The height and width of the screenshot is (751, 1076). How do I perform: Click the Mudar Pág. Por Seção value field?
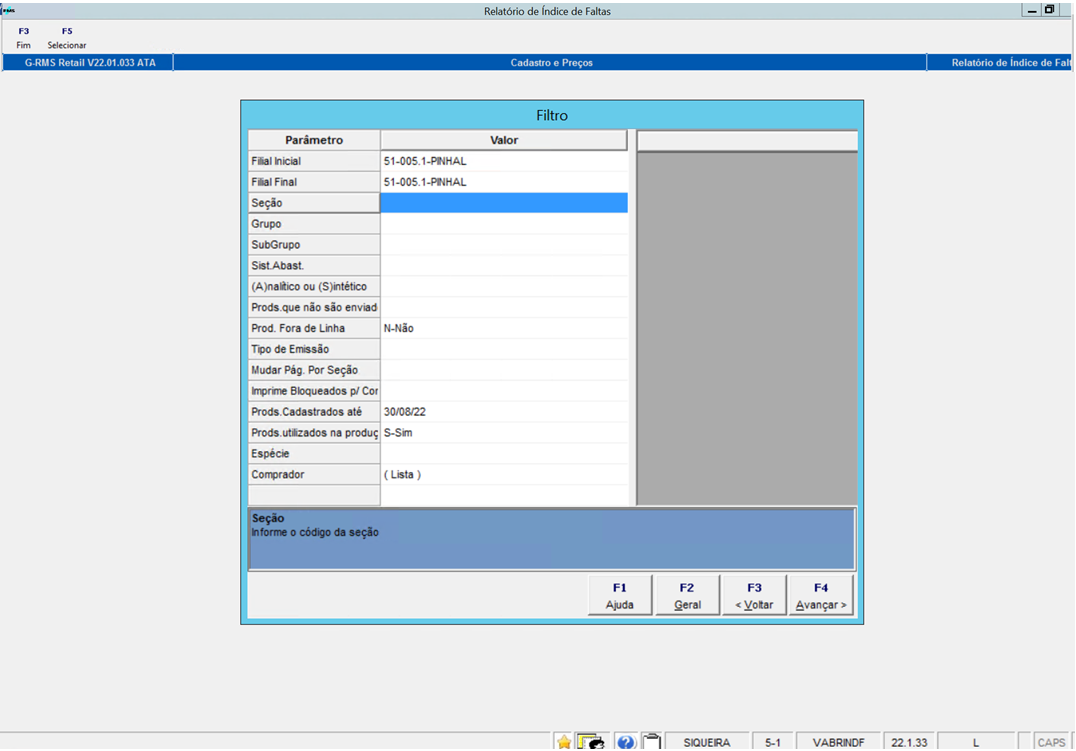pyautogui.click(x=504, y=370)
